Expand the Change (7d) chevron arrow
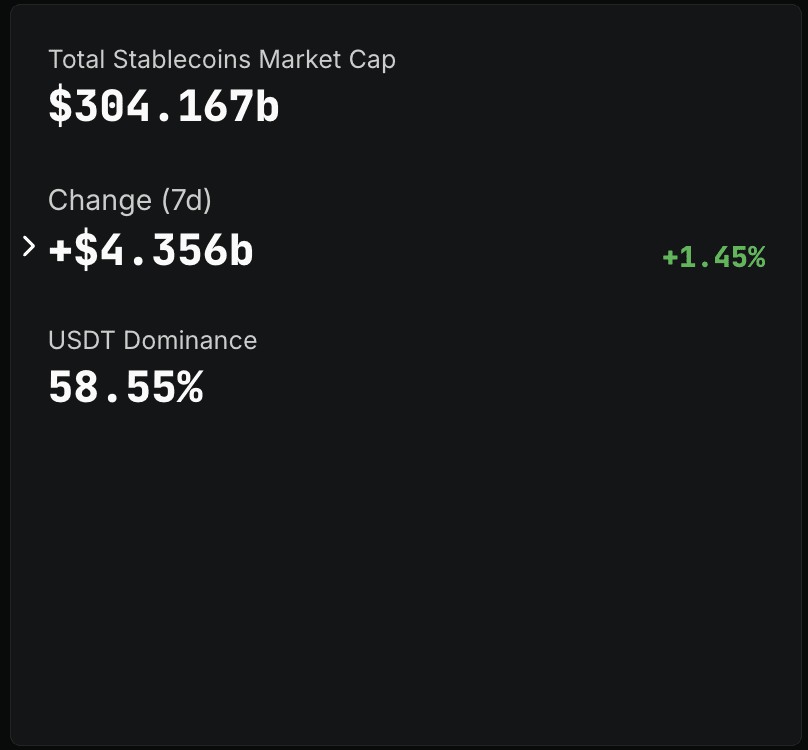808x750 pixels. [x=28, y=246]
